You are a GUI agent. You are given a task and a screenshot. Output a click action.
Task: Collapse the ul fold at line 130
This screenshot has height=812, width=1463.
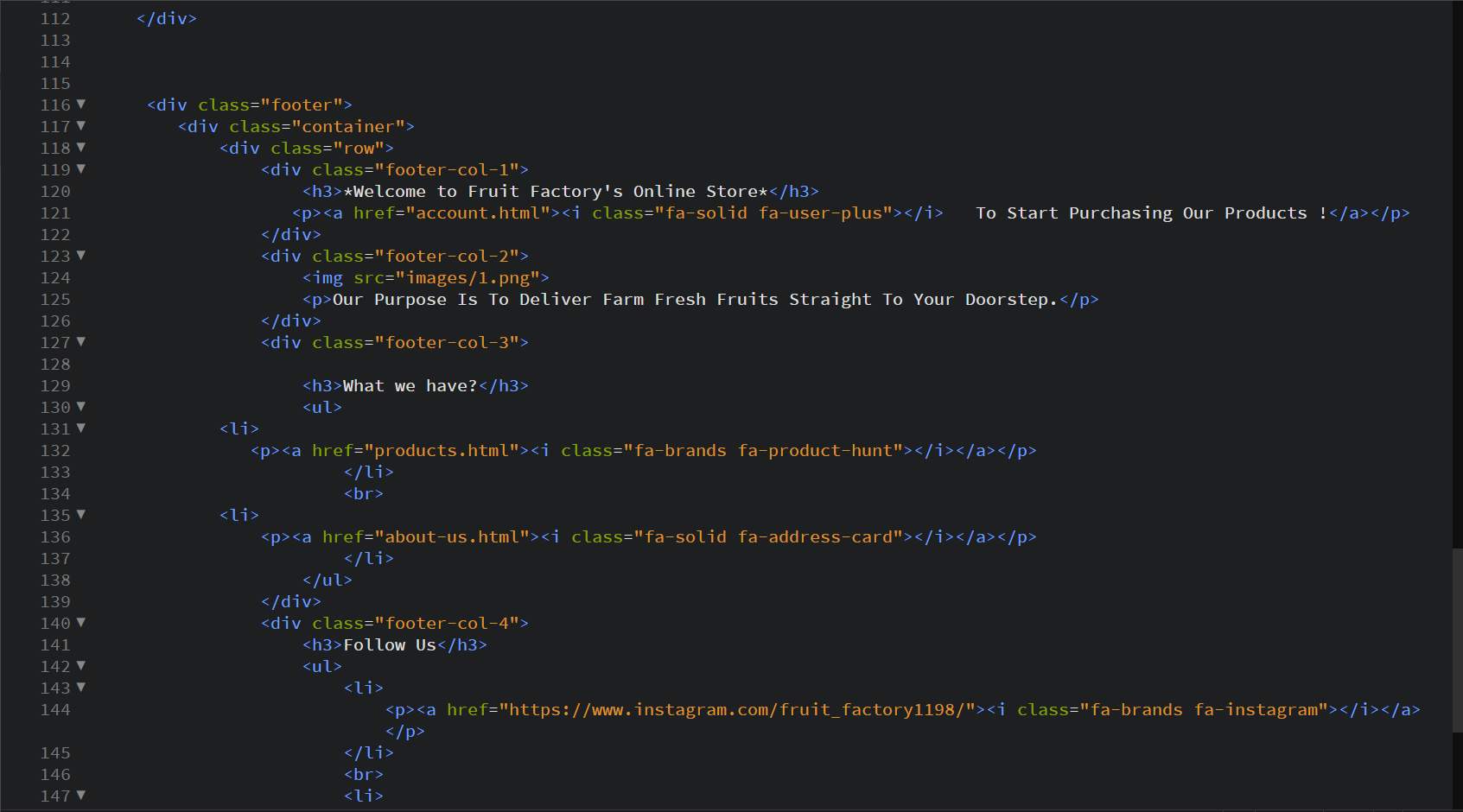click(x=80, y=407)
